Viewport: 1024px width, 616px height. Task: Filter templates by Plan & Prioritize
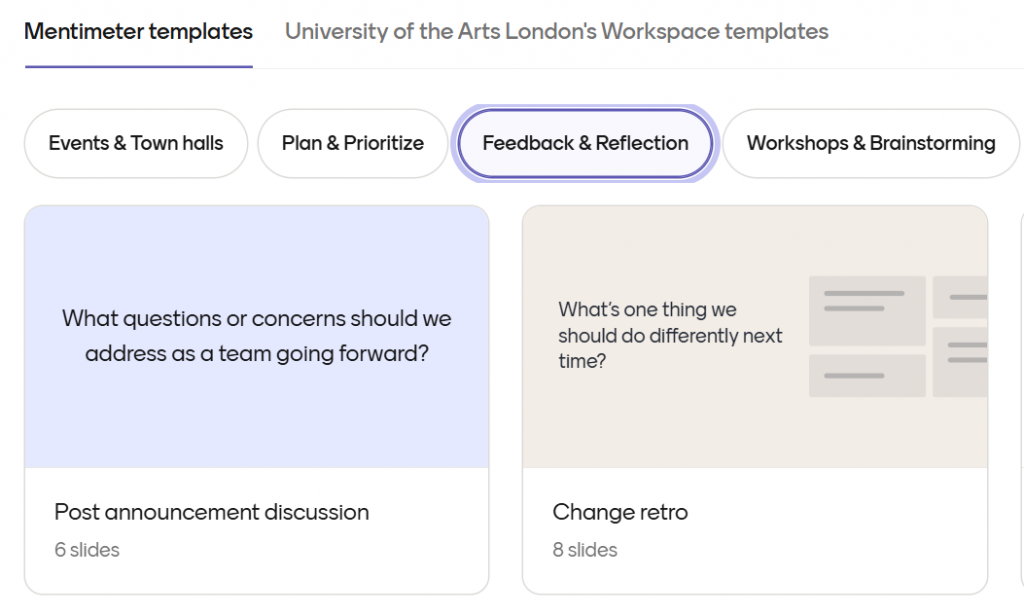coord(353,143)
